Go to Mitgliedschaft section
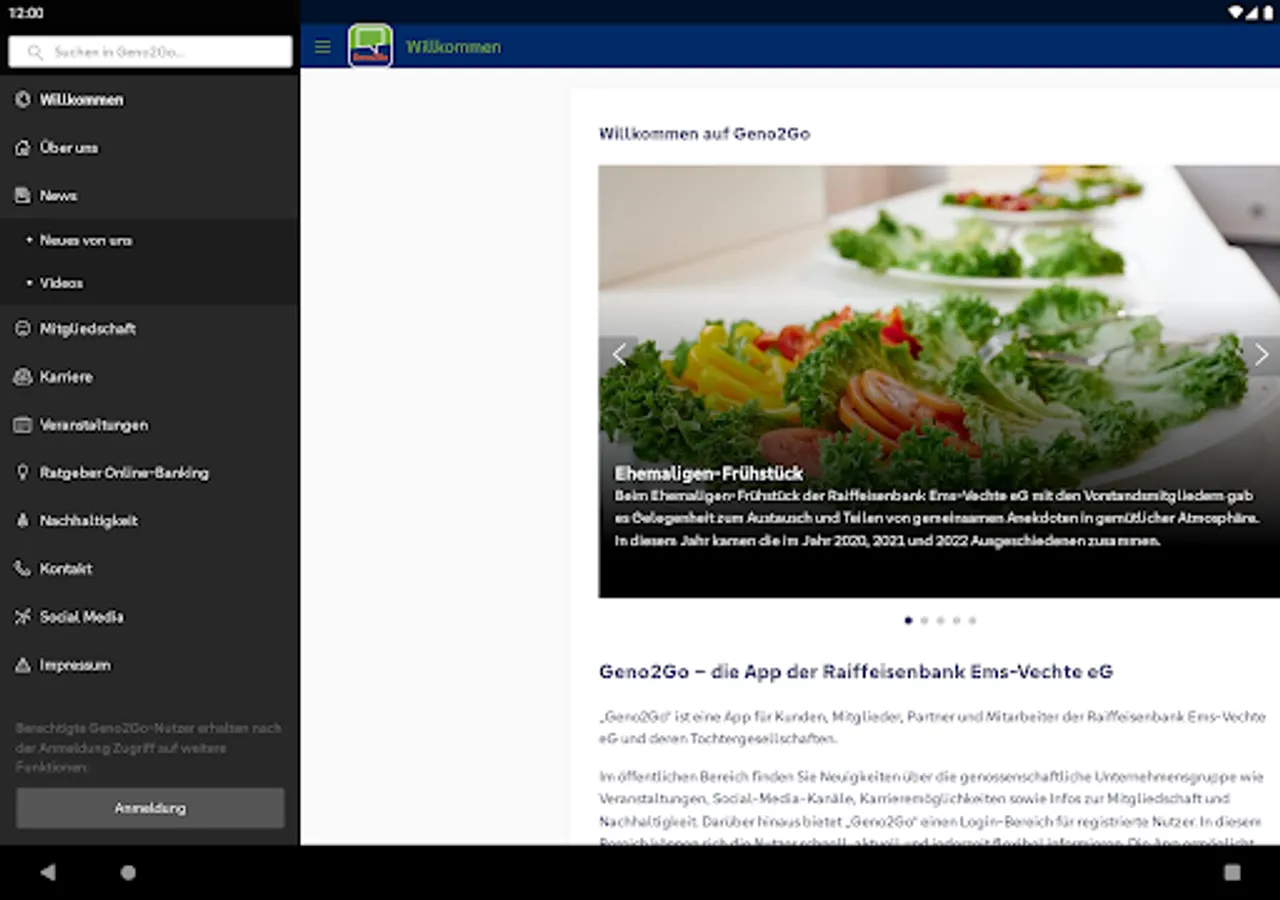1280x900 pixels. (x=150, y=328)
